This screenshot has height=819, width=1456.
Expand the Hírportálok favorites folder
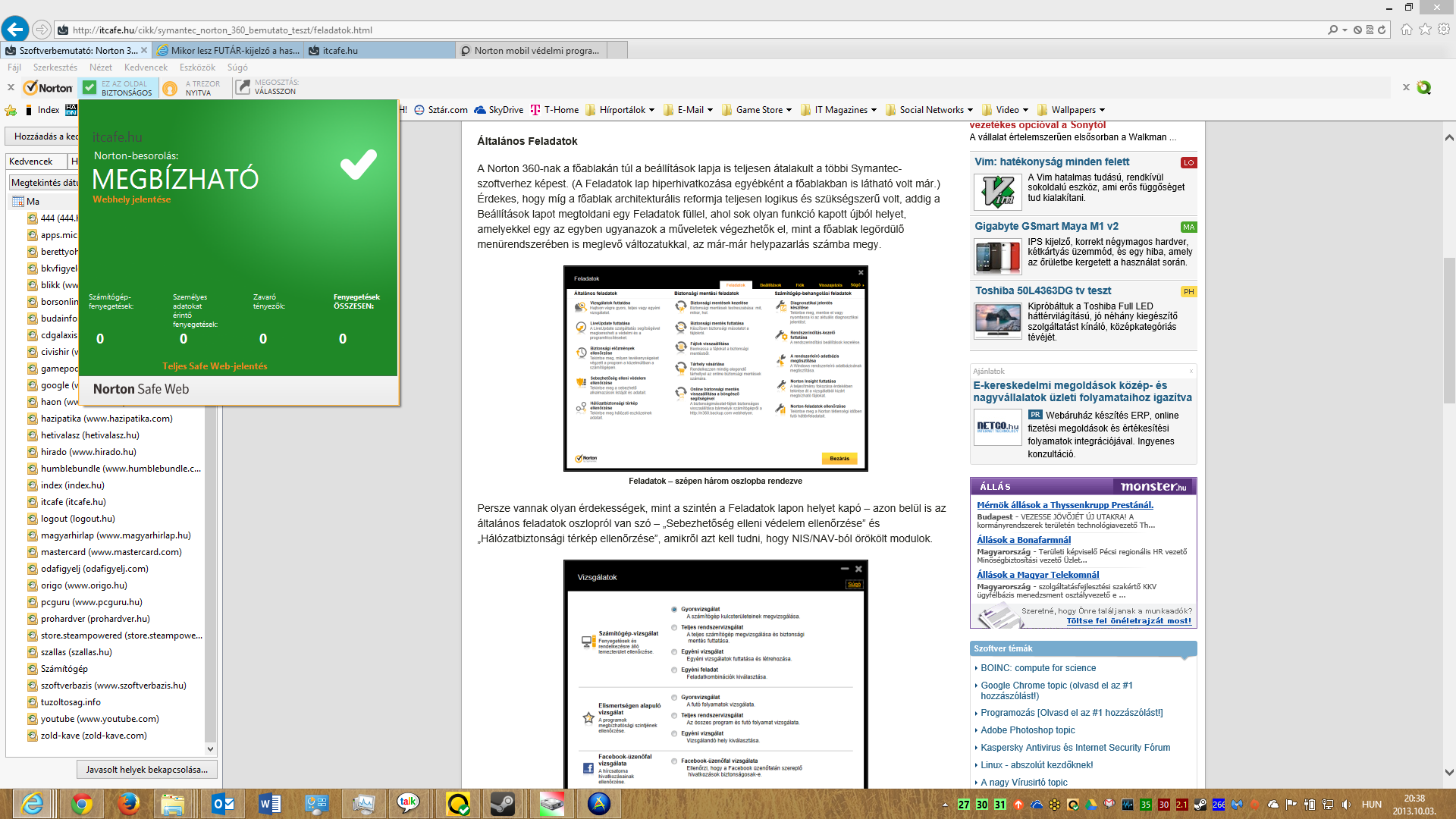(620, 110)
